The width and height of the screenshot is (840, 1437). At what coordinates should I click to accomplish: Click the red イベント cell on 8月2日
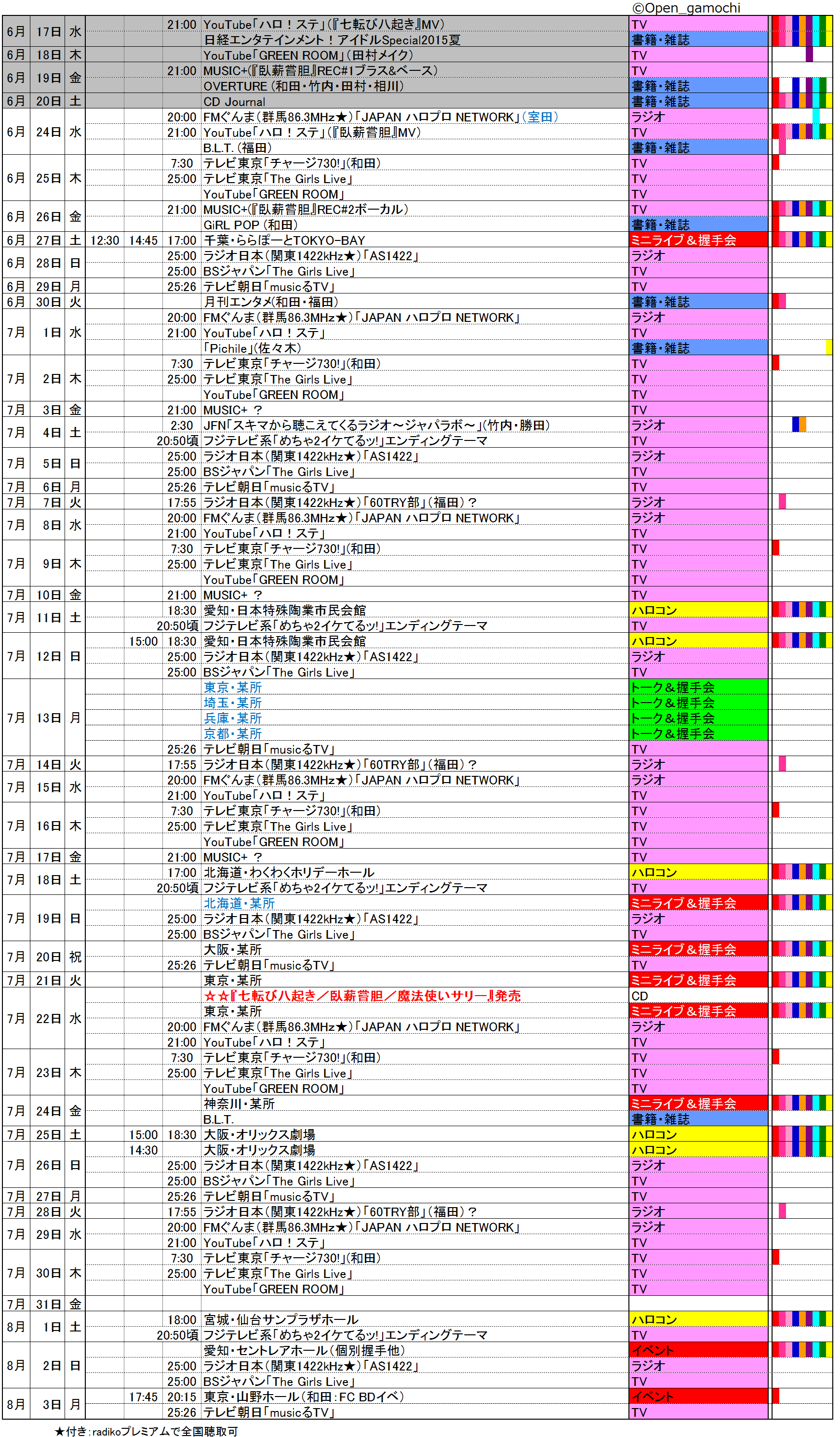tap(699, 1350)
